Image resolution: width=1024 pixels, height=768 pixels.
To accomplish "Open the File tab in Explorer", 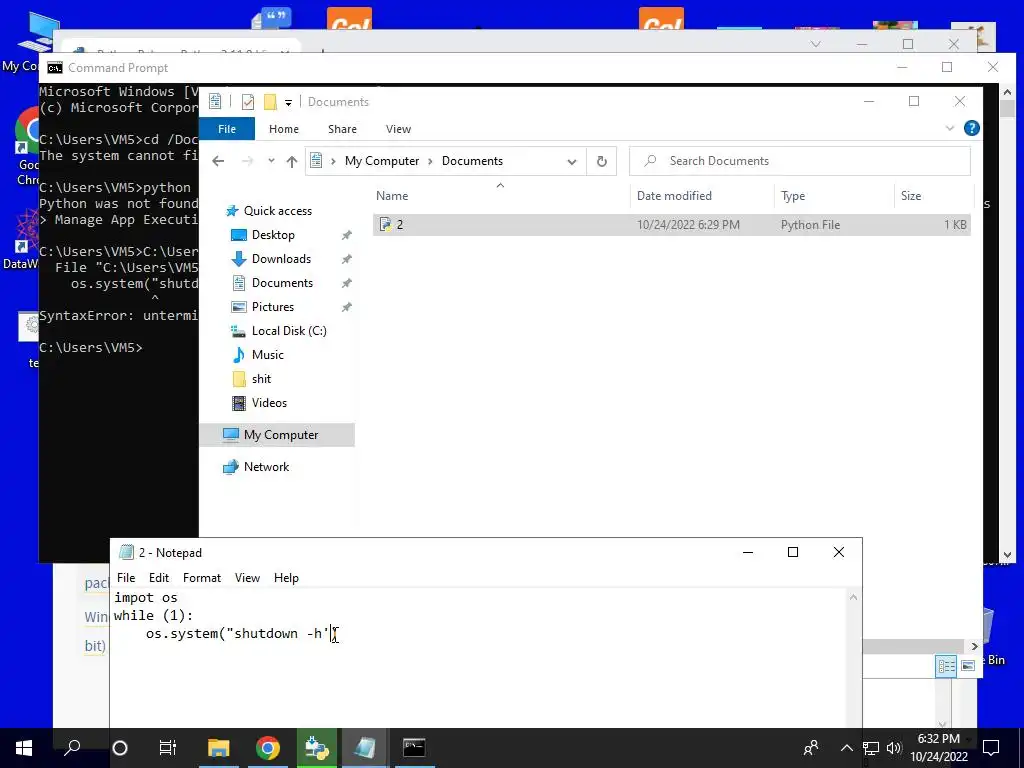I will pos(227,129).
